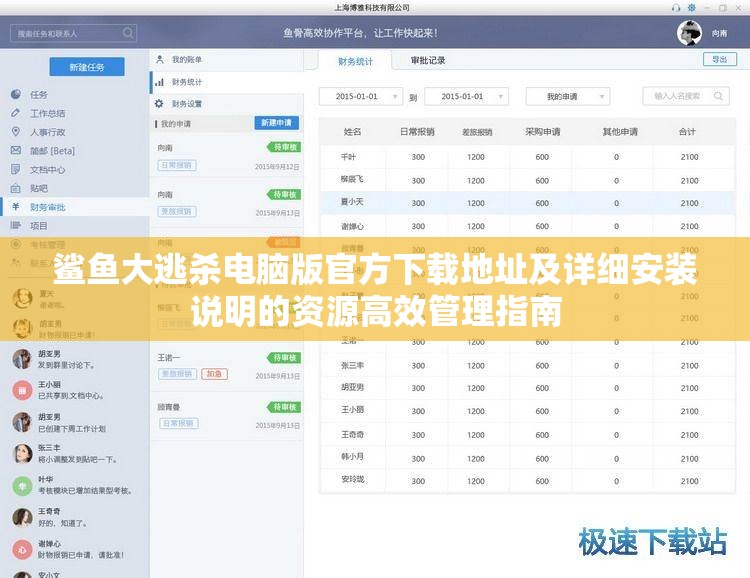Screen dimensions: 750x578
Task: Click the 新建申请 button
Action: point(276,123)
